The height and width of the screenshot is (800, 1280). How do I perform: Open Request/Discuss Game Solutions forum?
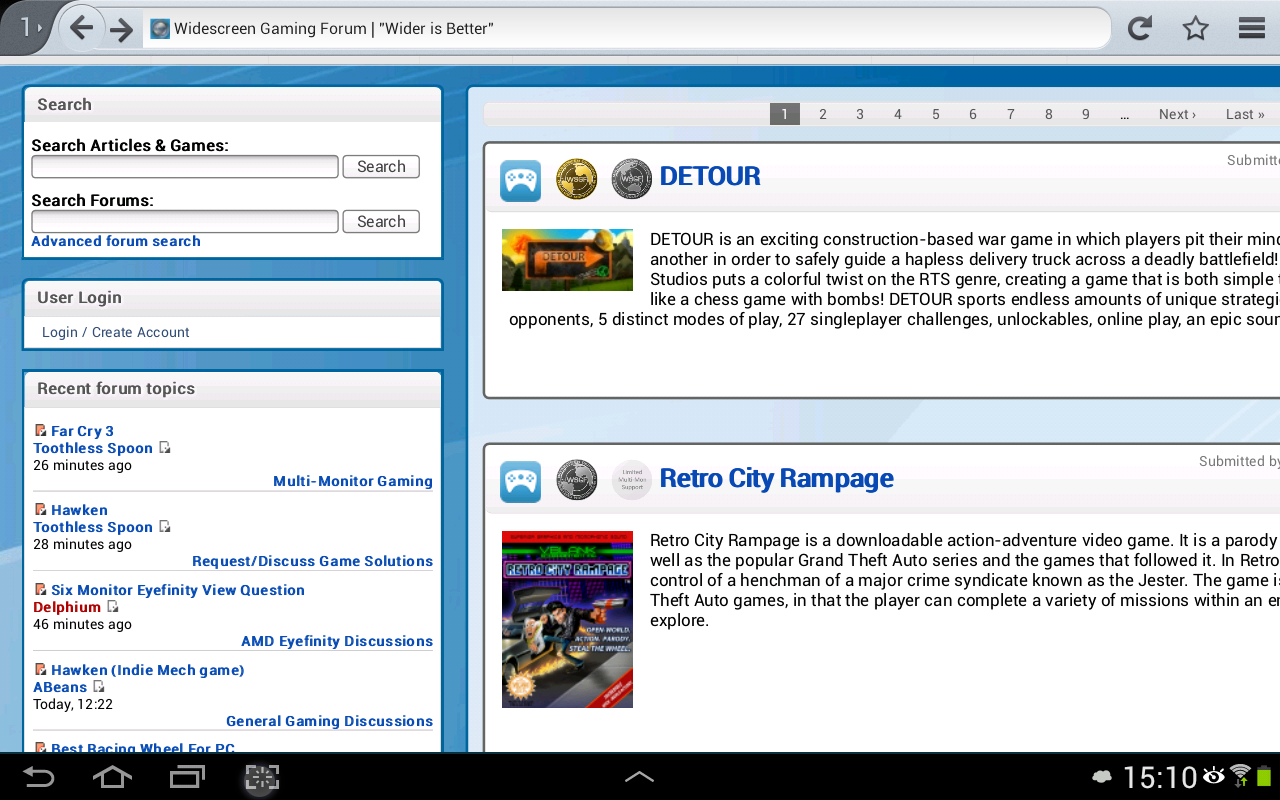coord(312,561)
